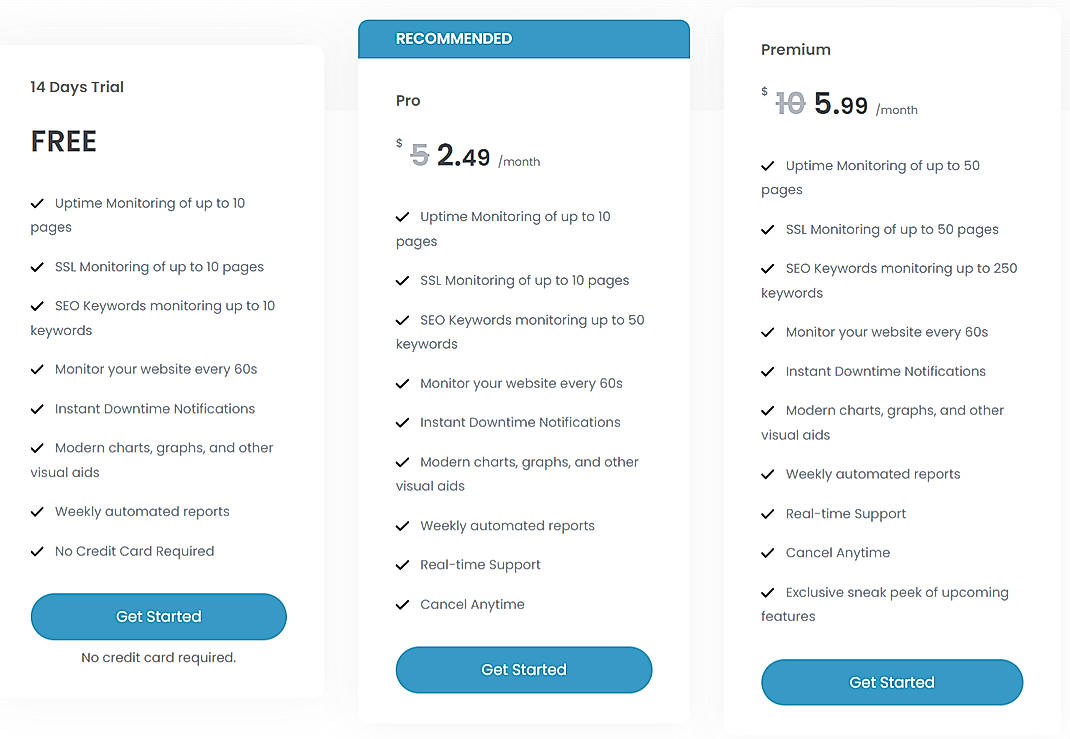Click Get Started on the Pro plan
The height and width of the screenshot is (739, 1070).
coord(523,670)
